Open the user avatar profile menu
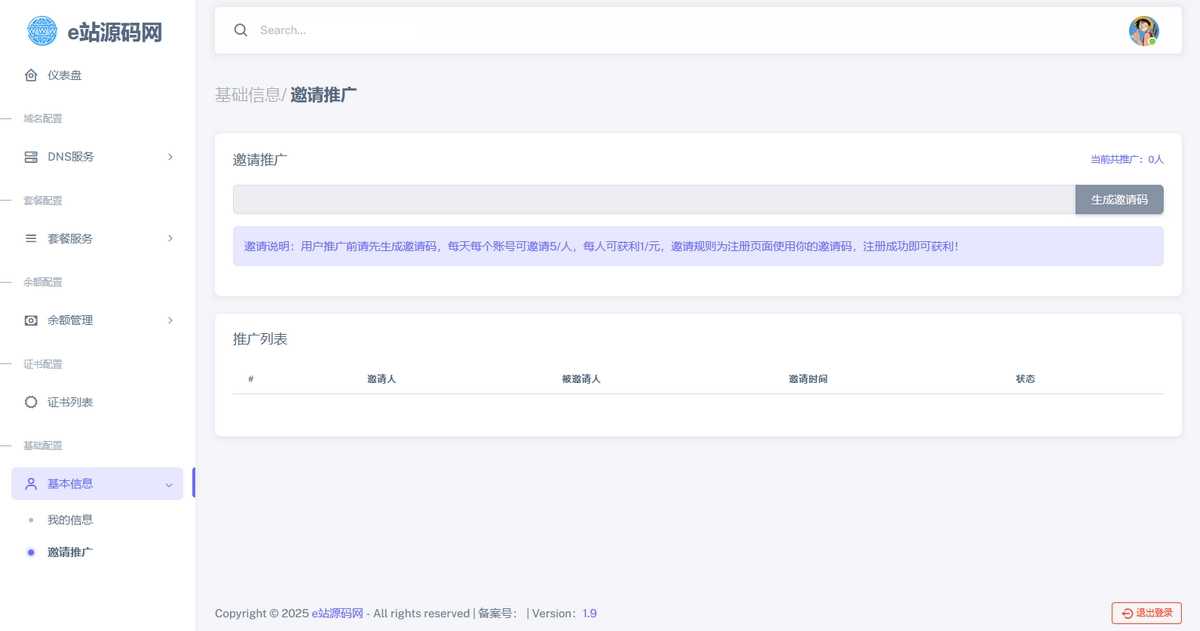The width and height of the screenshot is (1200, 631). (1143, 31)
